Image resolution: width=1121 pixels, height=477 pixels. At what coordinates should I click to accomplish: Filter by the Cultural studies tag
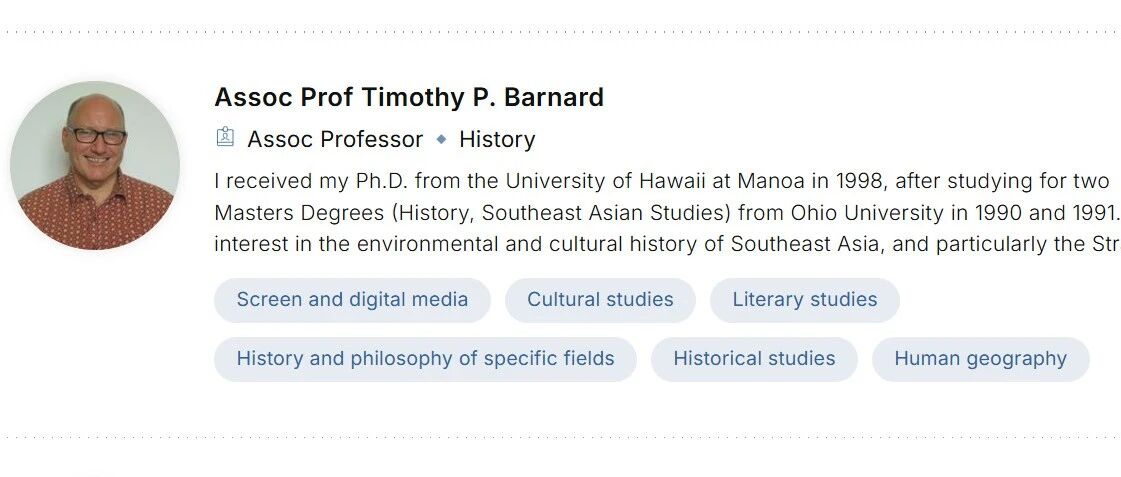tap(600, 300)
